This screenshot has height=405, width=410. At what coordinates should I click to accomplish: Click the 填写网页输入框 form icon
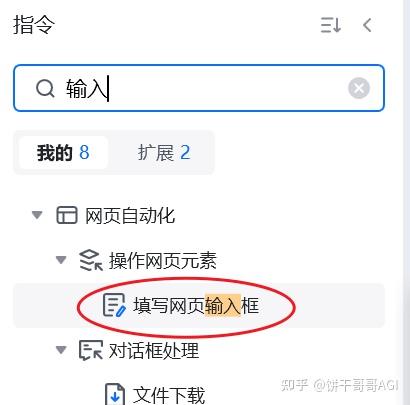(115, 305)
